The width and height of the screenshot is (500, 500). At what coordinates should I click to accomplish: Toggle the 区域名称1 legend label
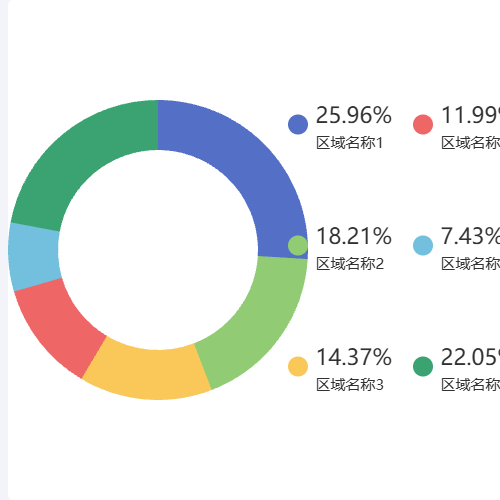tap(349, 143)
